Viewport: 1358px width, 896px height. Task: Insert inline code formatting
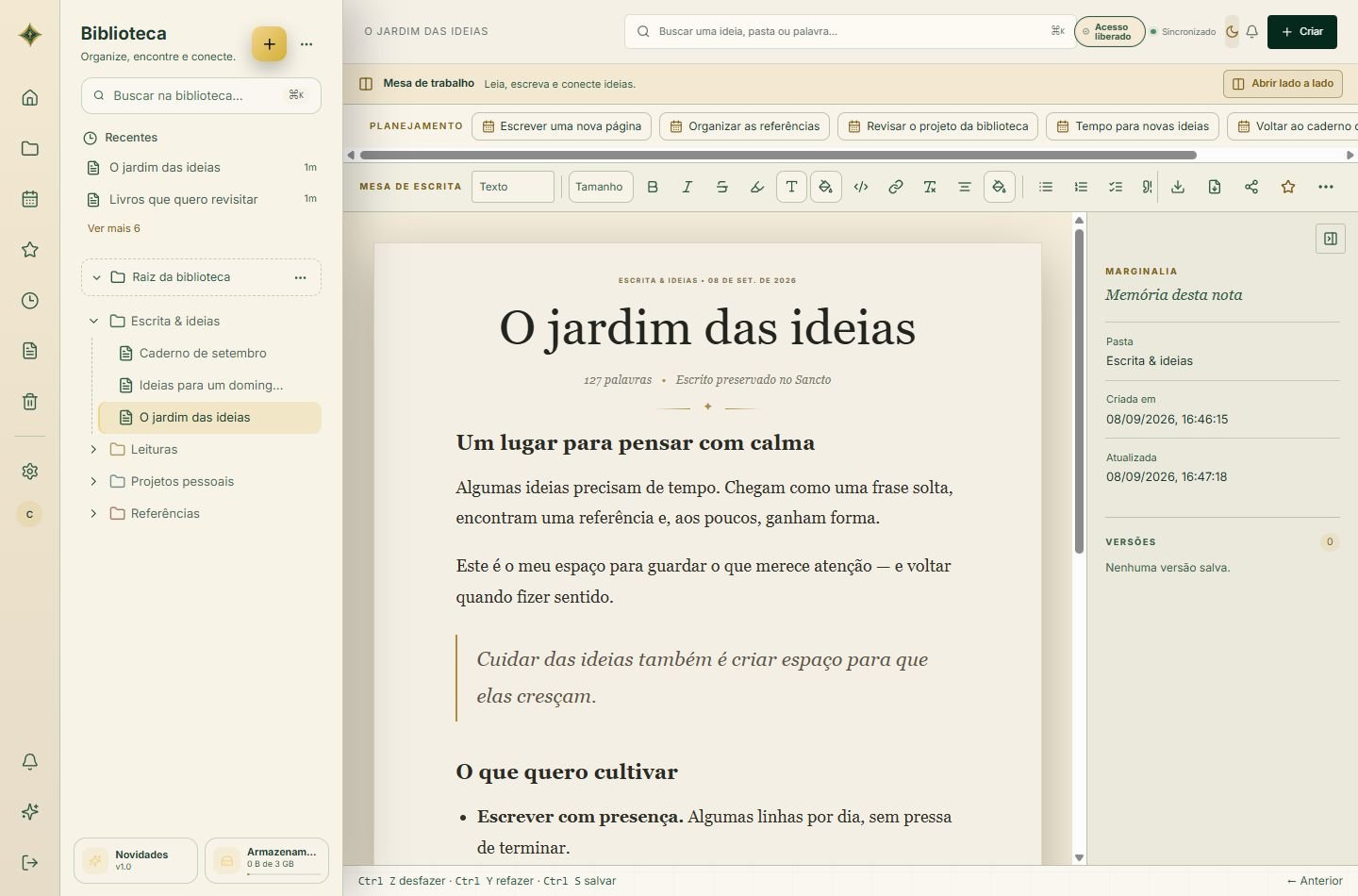(861, 187)
